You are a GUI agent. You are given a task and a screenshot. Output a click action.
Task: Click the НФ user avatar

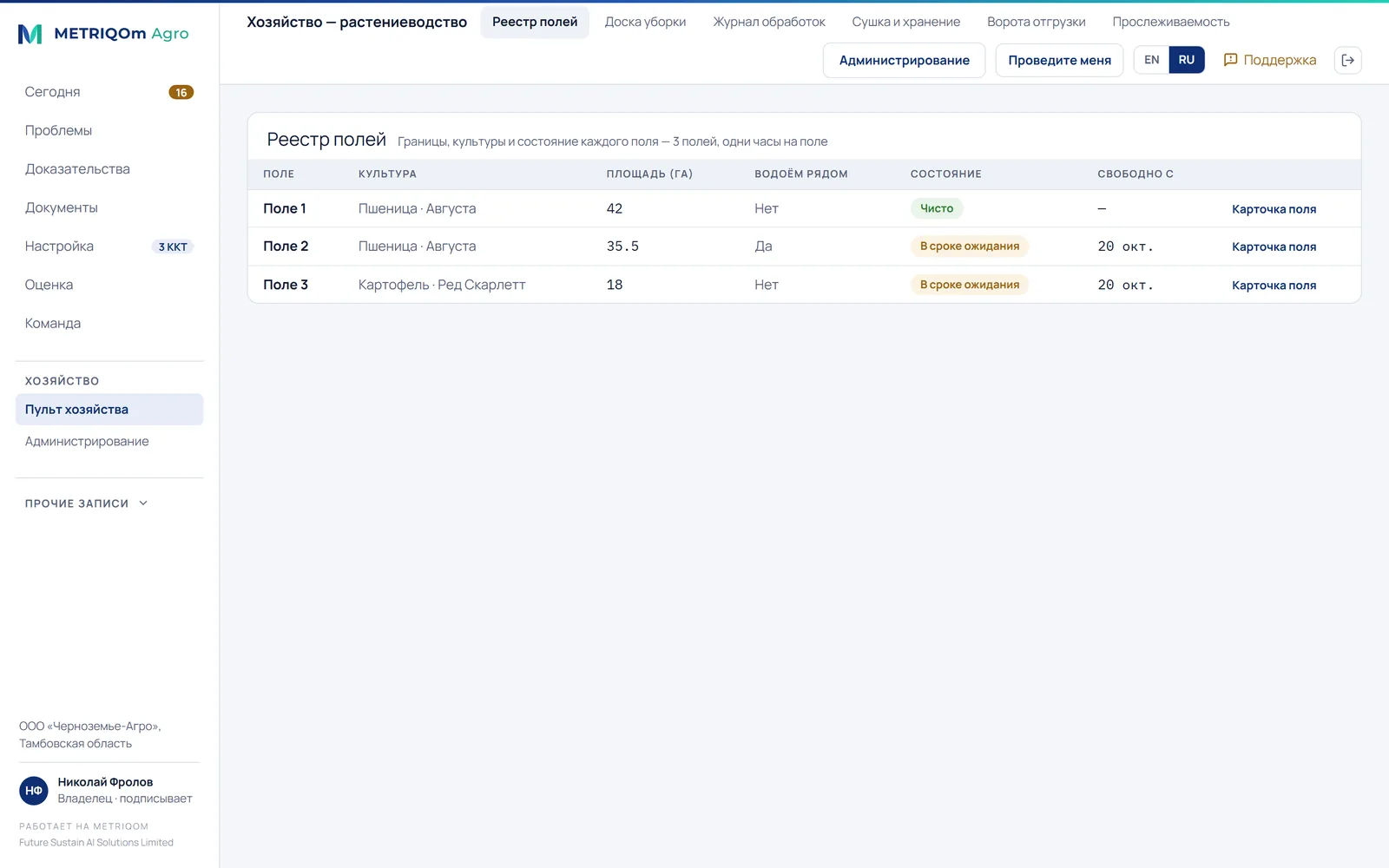[34, 791]
